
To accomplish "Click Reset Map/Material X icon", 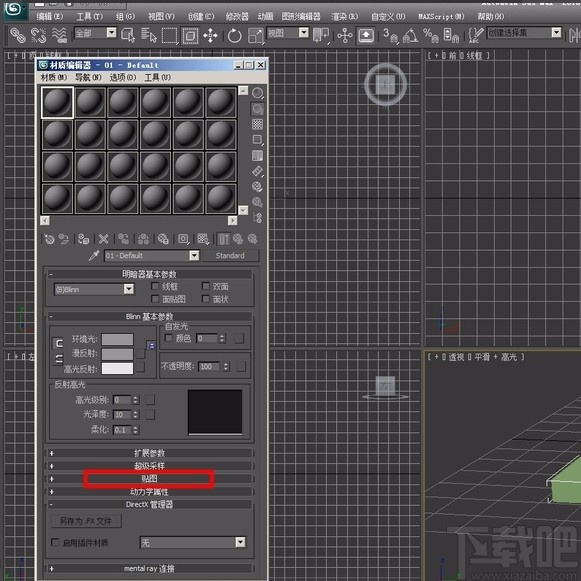I will pos(103,239).
